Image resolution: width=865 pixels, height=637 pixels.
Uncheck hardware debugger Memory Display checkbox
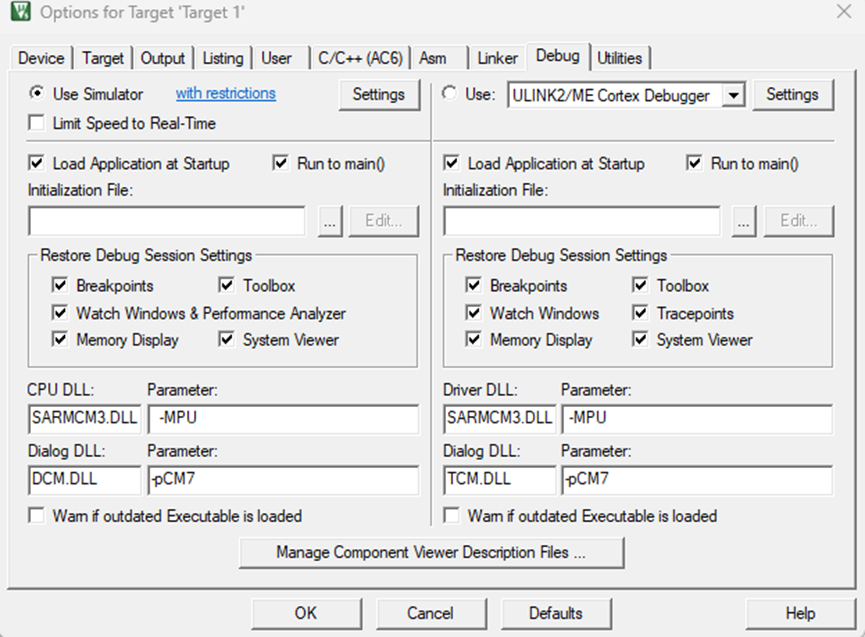(473, 339)
